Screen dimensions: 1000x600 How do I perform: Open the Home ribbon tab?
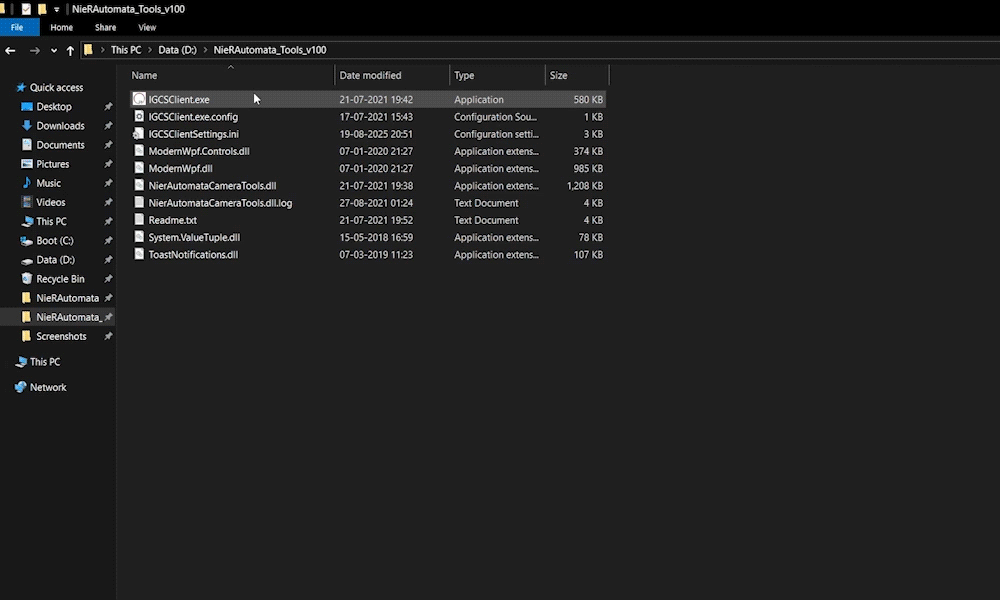click(x=62, y=27)
